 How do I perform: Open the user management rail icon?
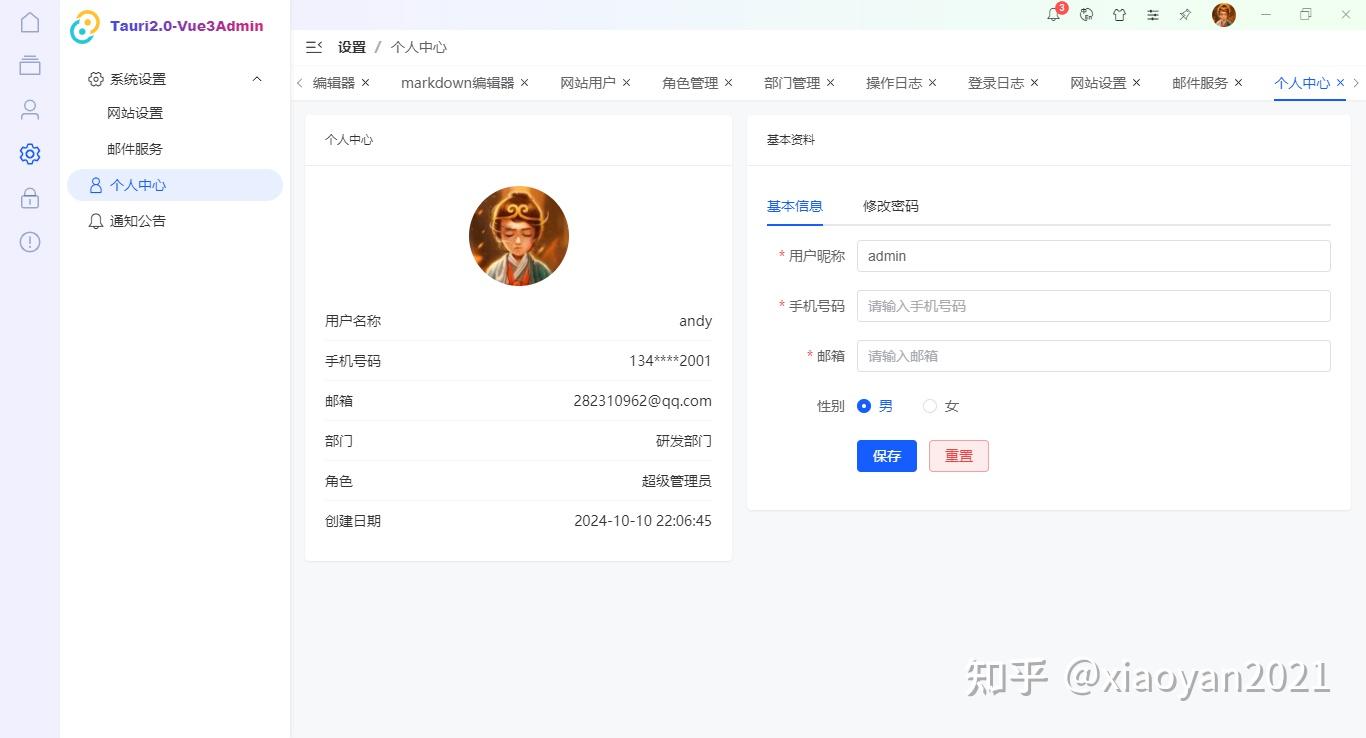29,110
